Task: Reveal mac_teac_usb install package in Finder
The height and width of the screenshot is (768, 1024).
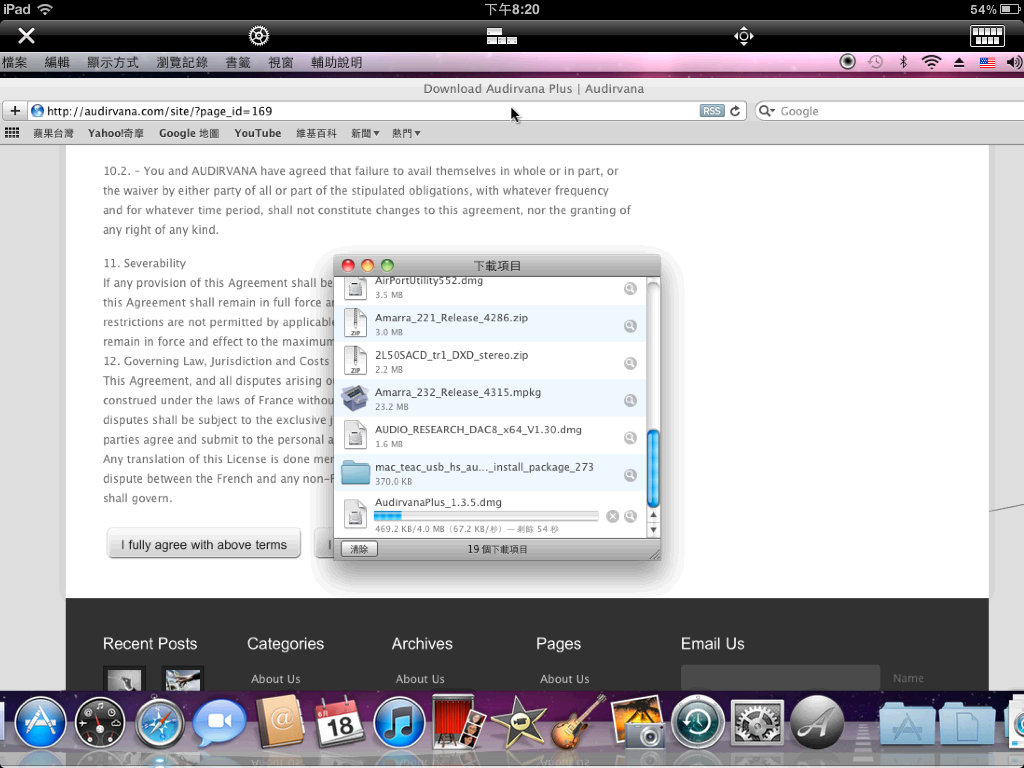Action: (630, 475)
